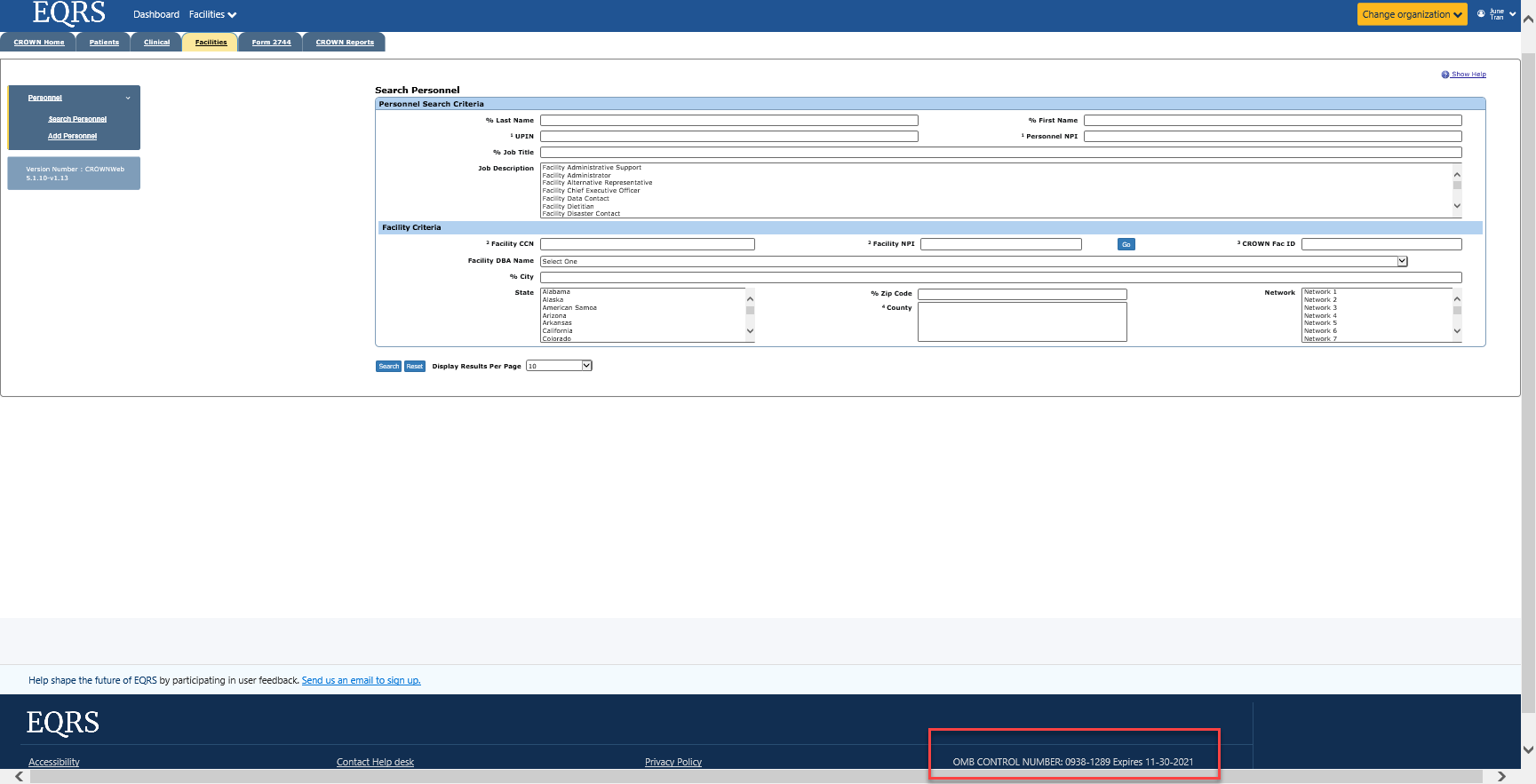The width and height of the screenshot is (1536, 784).
Task: Switch to the Patients tab
Action: tap(104, 42)
